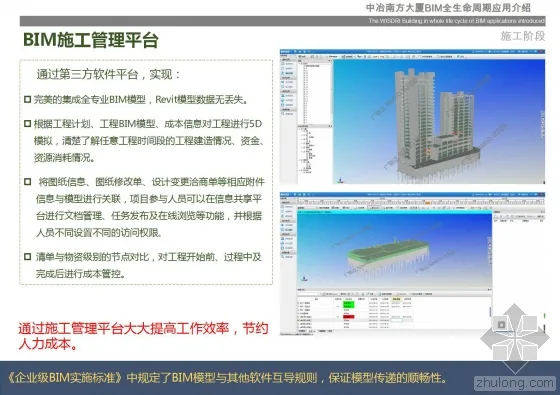The image size is (560, 395).
Task: Click the bullet text "完美的集成全专业BIM模型"
Action: click(90, 99)
